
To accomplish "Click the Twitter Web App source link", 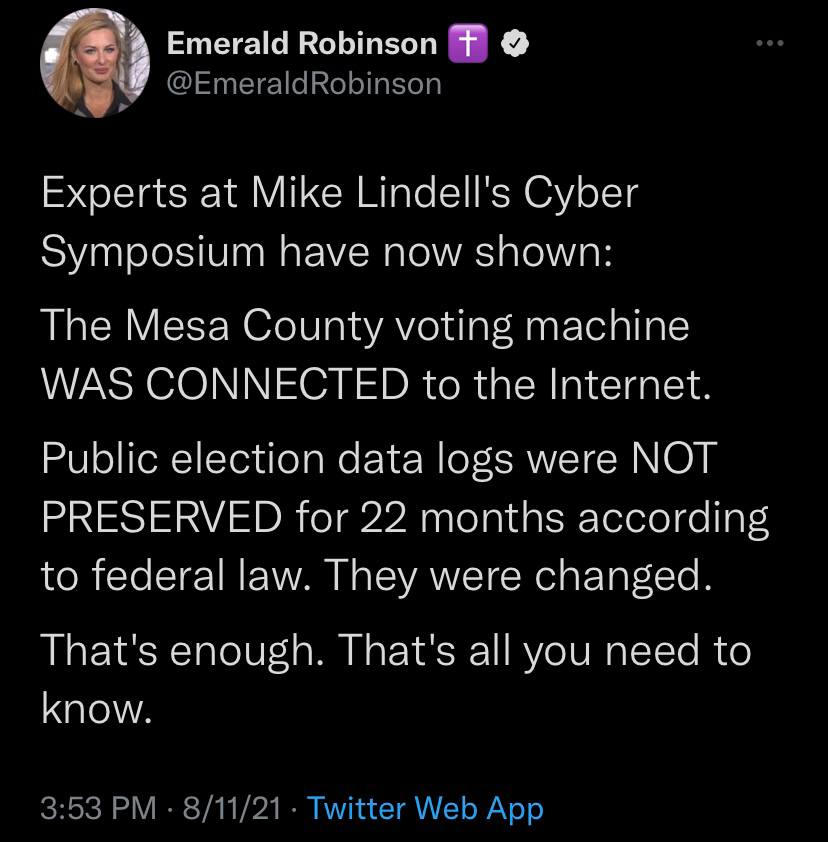I will click(x=426, y=807).
